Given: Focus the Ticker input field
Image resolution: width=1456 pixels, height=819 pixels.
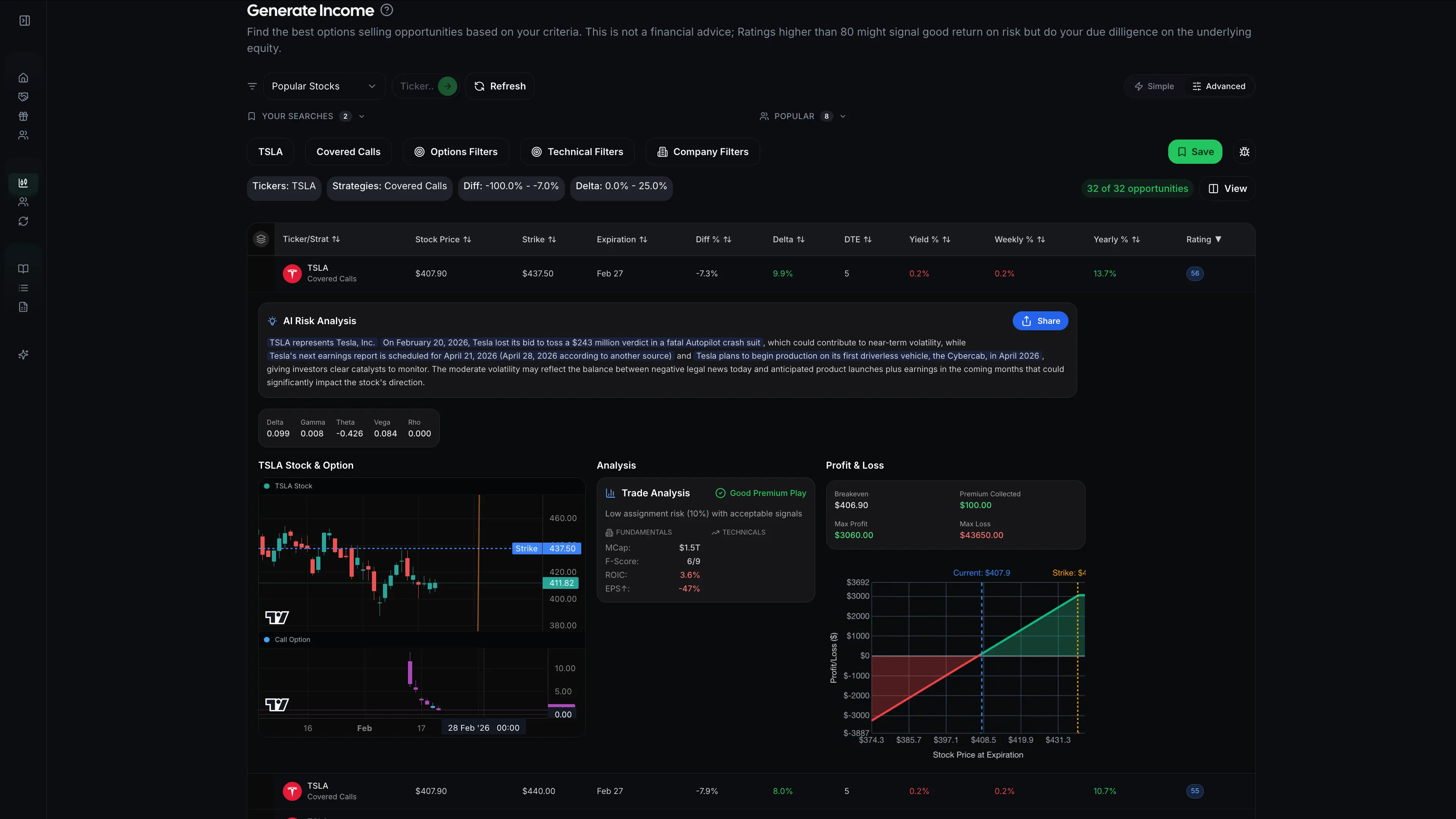Looking at the screenshot, I should (x=417, y=86).
